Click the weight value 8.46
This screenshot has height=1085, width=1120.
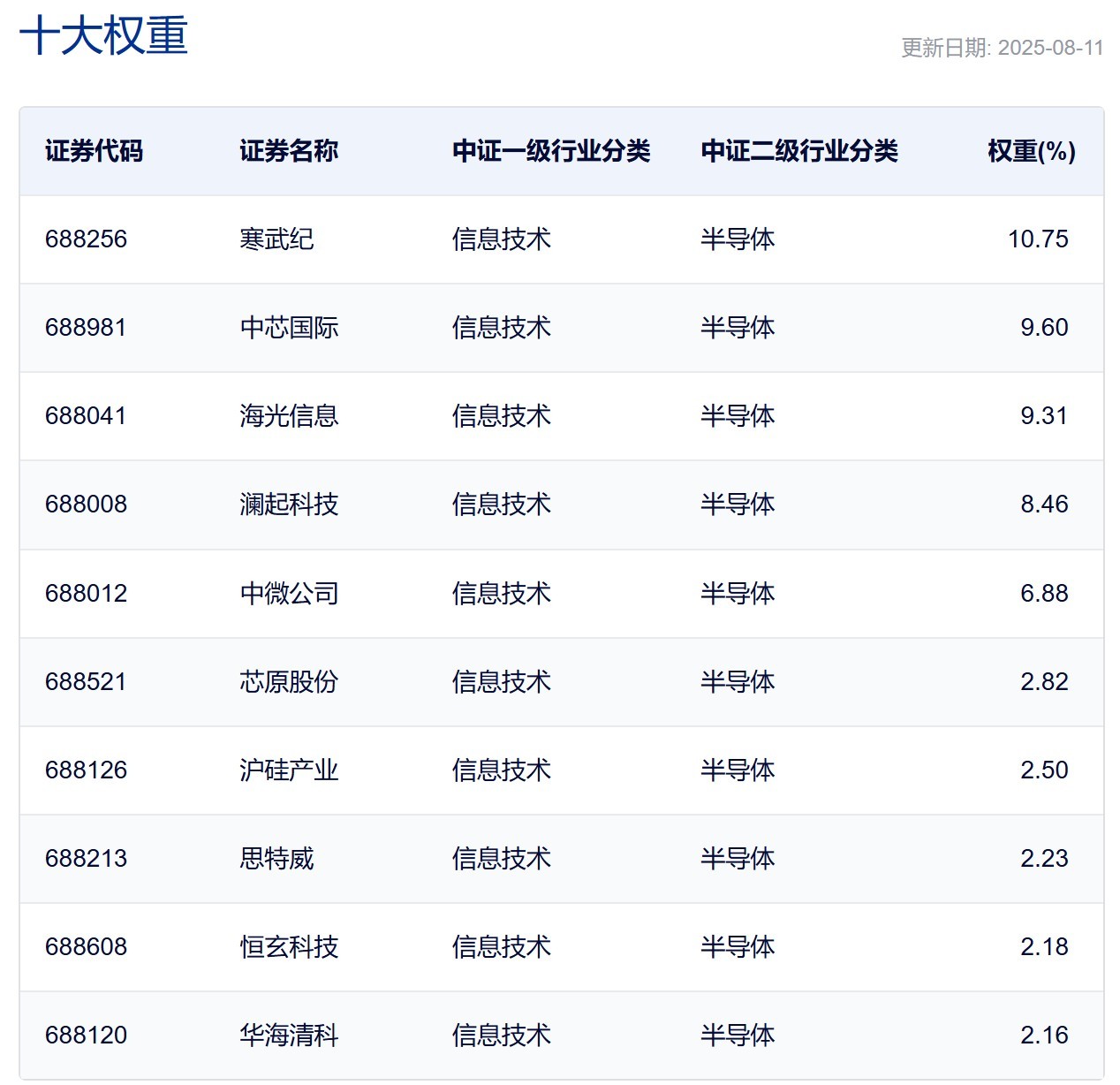click(1044, 505)
